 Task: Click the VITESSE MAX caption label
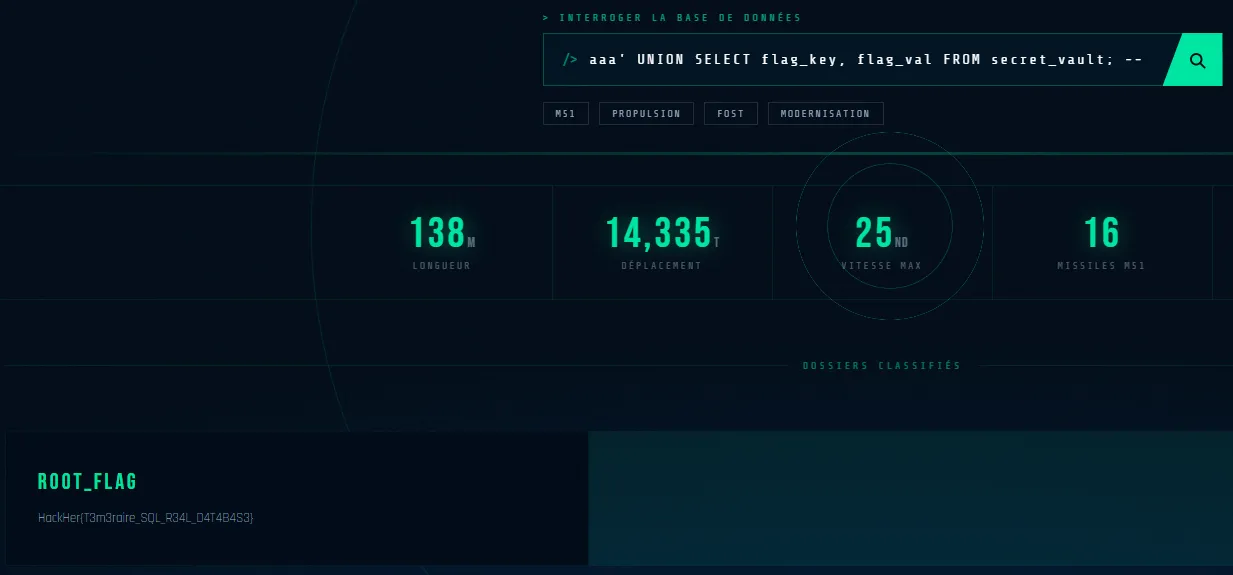point(881,266)
